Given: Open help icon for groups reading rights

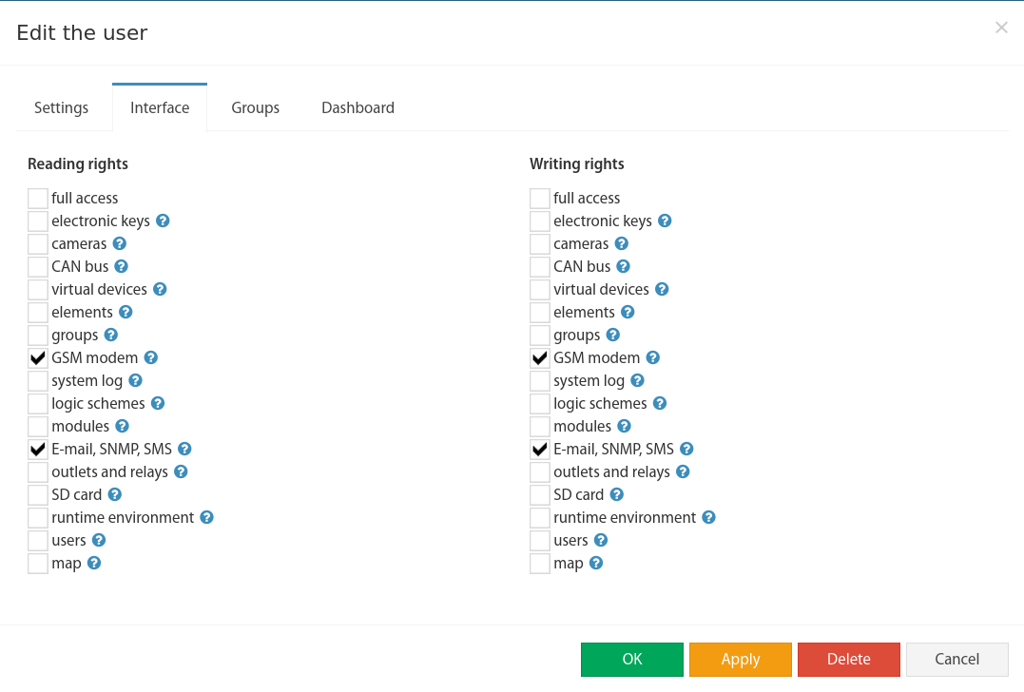Looking at the screenshot, I should [111, 335].
